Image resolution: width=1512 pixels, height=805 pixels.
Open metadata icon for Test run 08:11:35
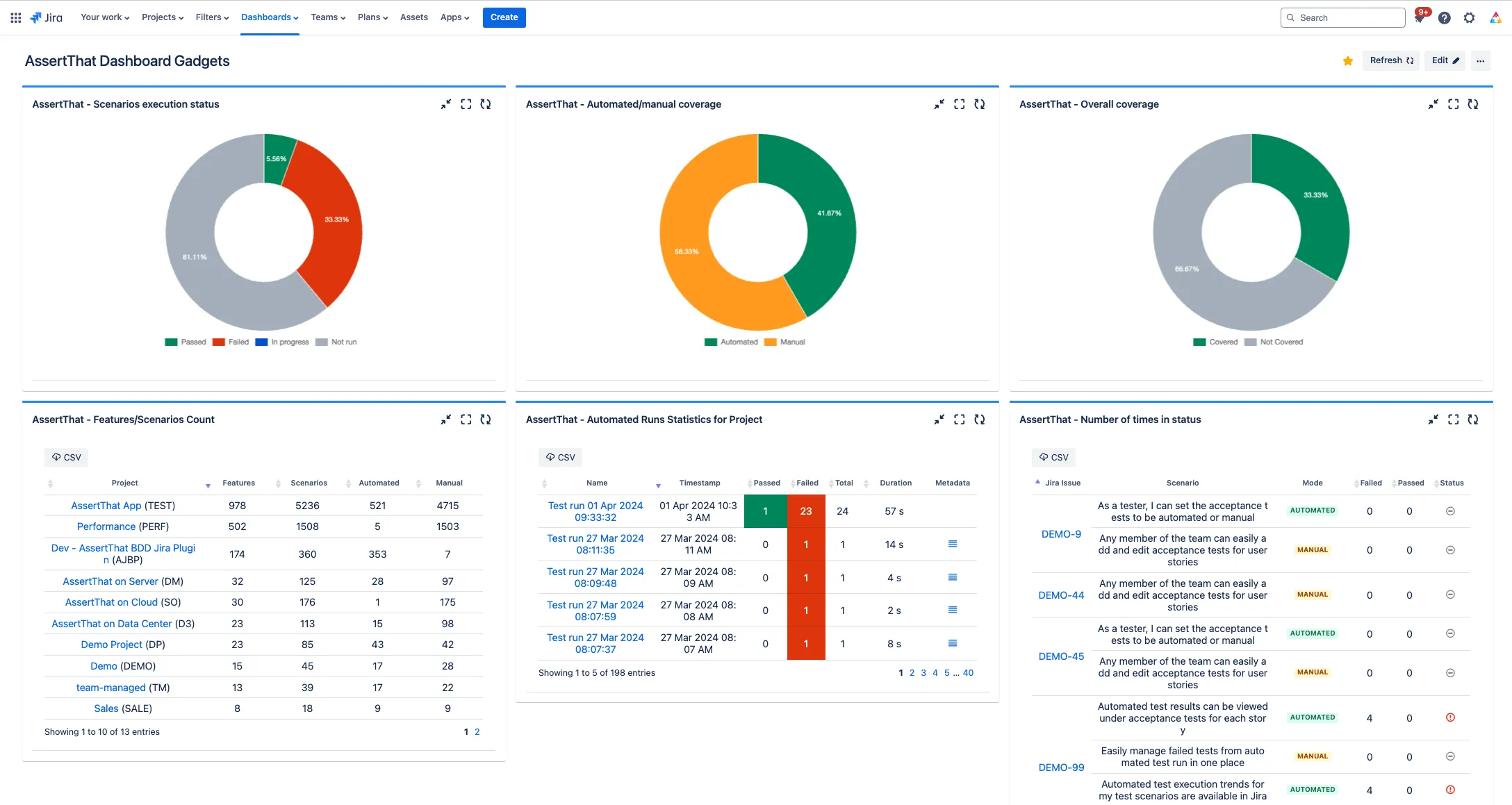click(953, 544)
